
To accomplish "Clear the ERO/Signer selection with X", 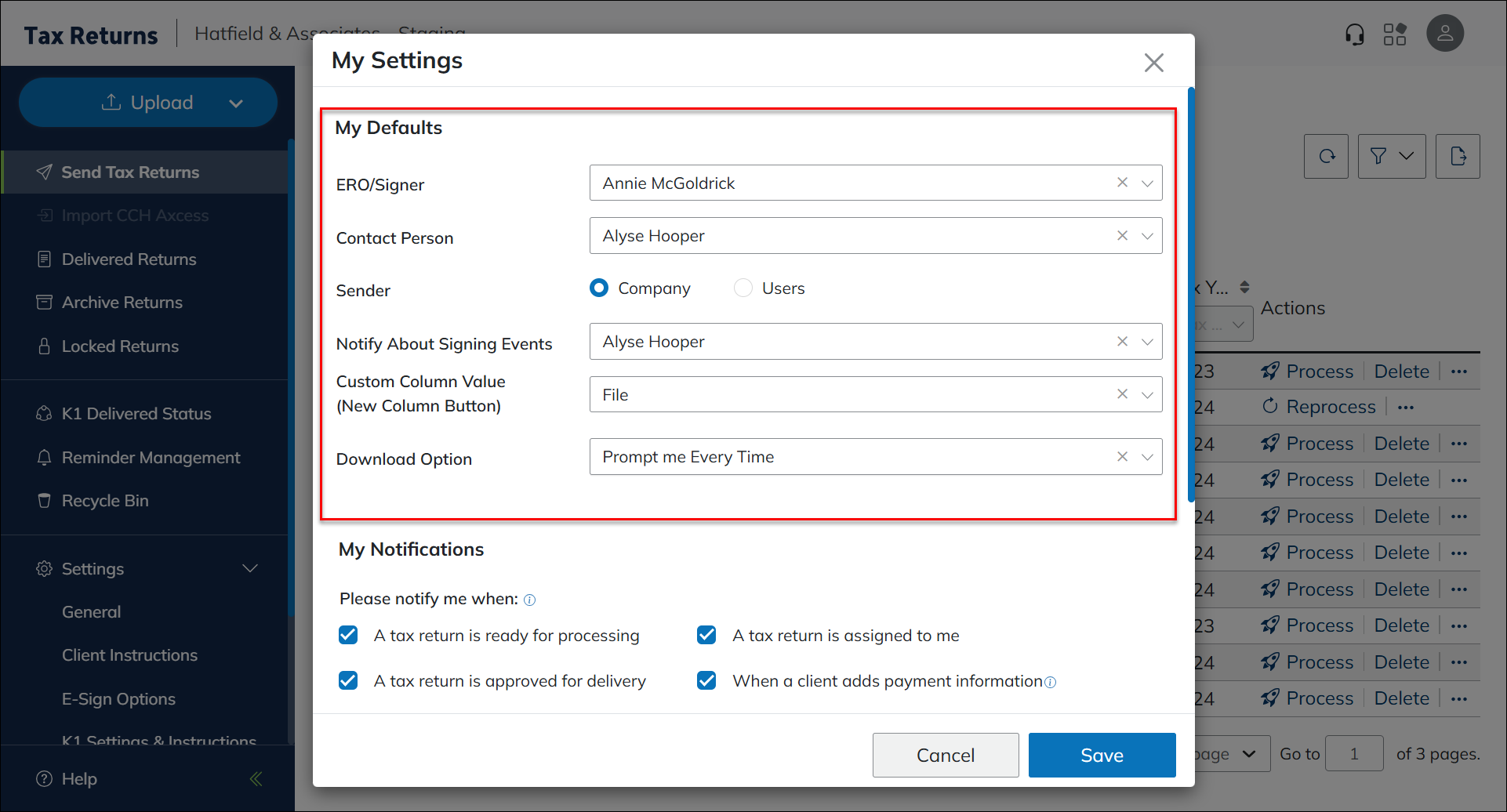I will pyautogui.click(x=1122, y=183).
